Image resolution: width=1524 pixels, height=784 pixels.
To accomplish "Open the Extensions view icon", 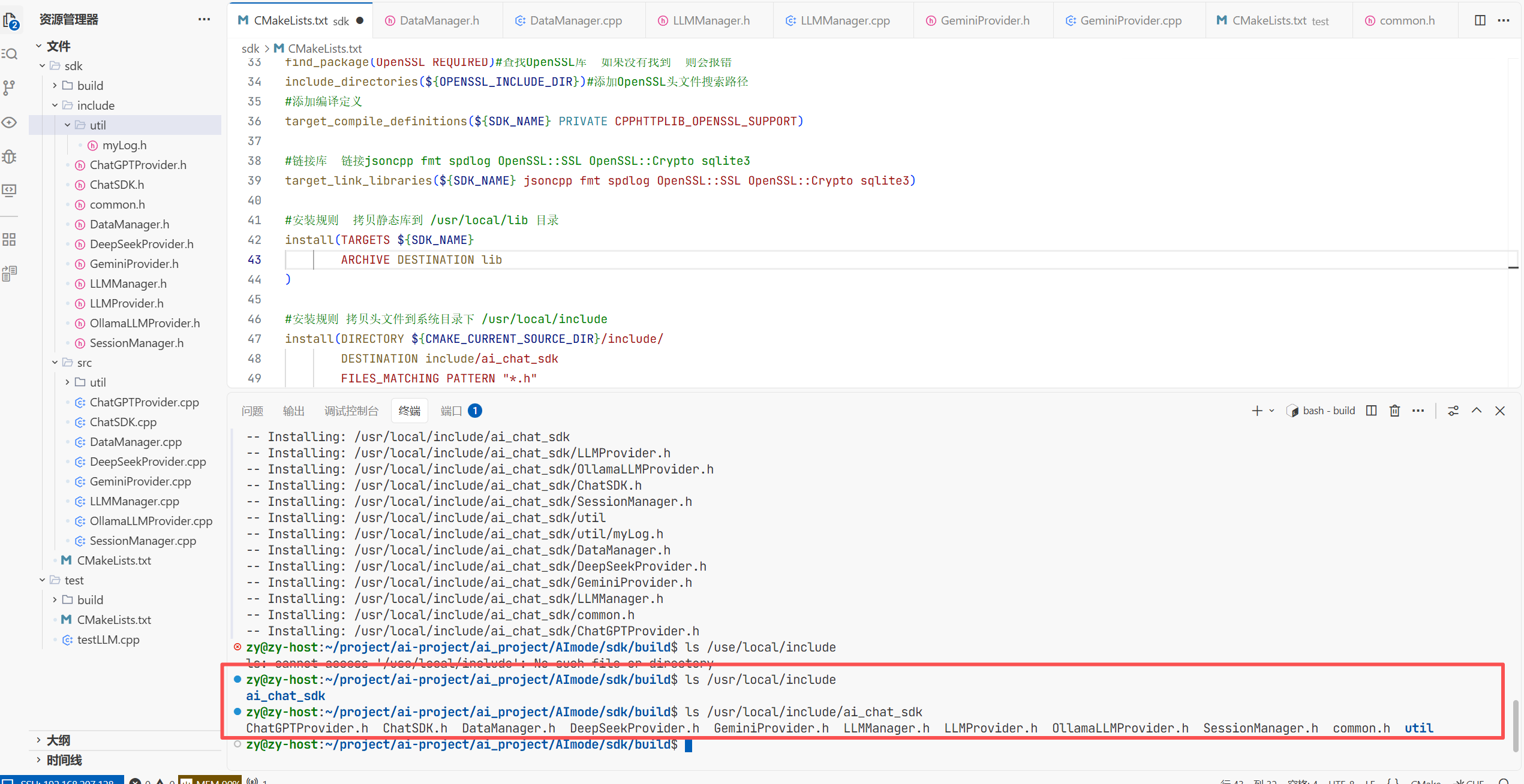I will tap(10, 240).
